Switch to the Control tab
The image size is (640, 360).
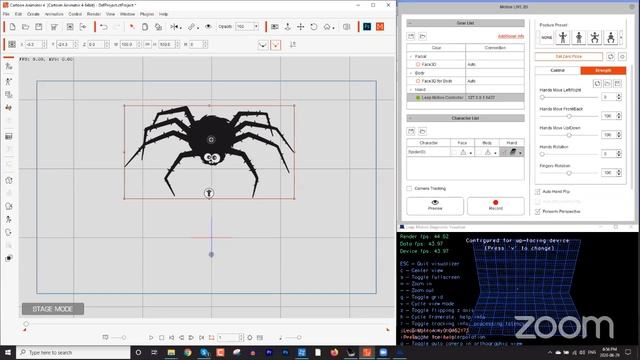[558, 70]
